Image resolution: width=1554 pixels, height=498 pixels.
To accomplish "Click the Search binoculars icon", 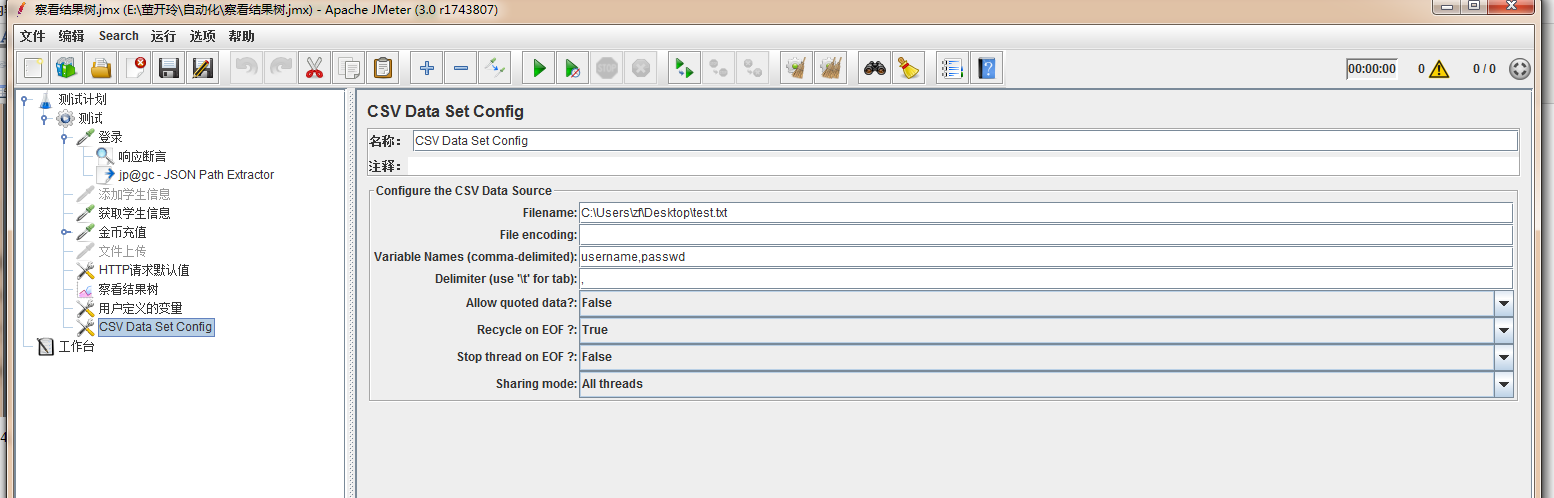I will tap(875, 68).
